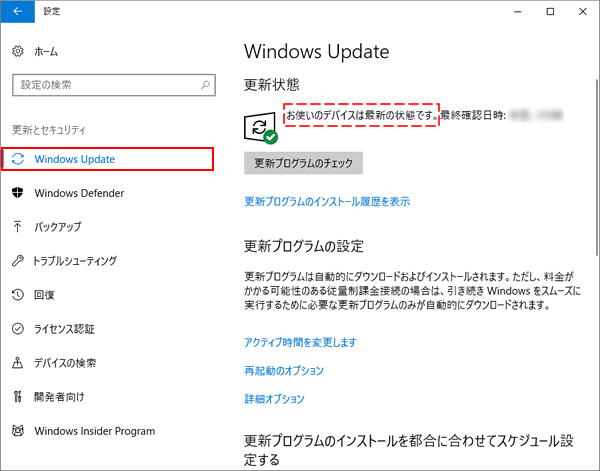Open Windows Defender settings
The width and height of the screenshot is (600, 471).
79,193
